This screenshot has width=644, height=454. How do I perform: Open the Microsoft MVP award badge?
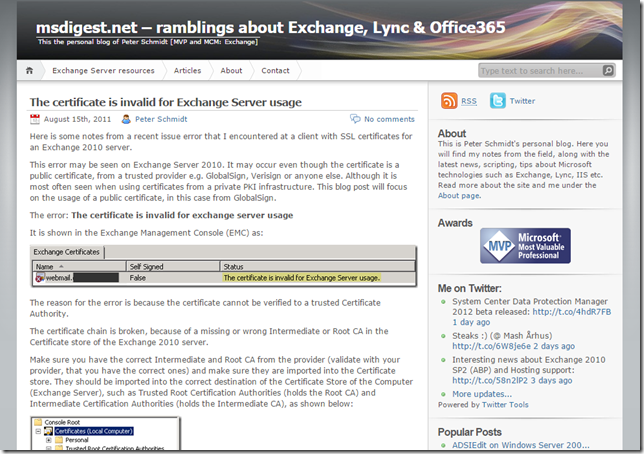525,246
